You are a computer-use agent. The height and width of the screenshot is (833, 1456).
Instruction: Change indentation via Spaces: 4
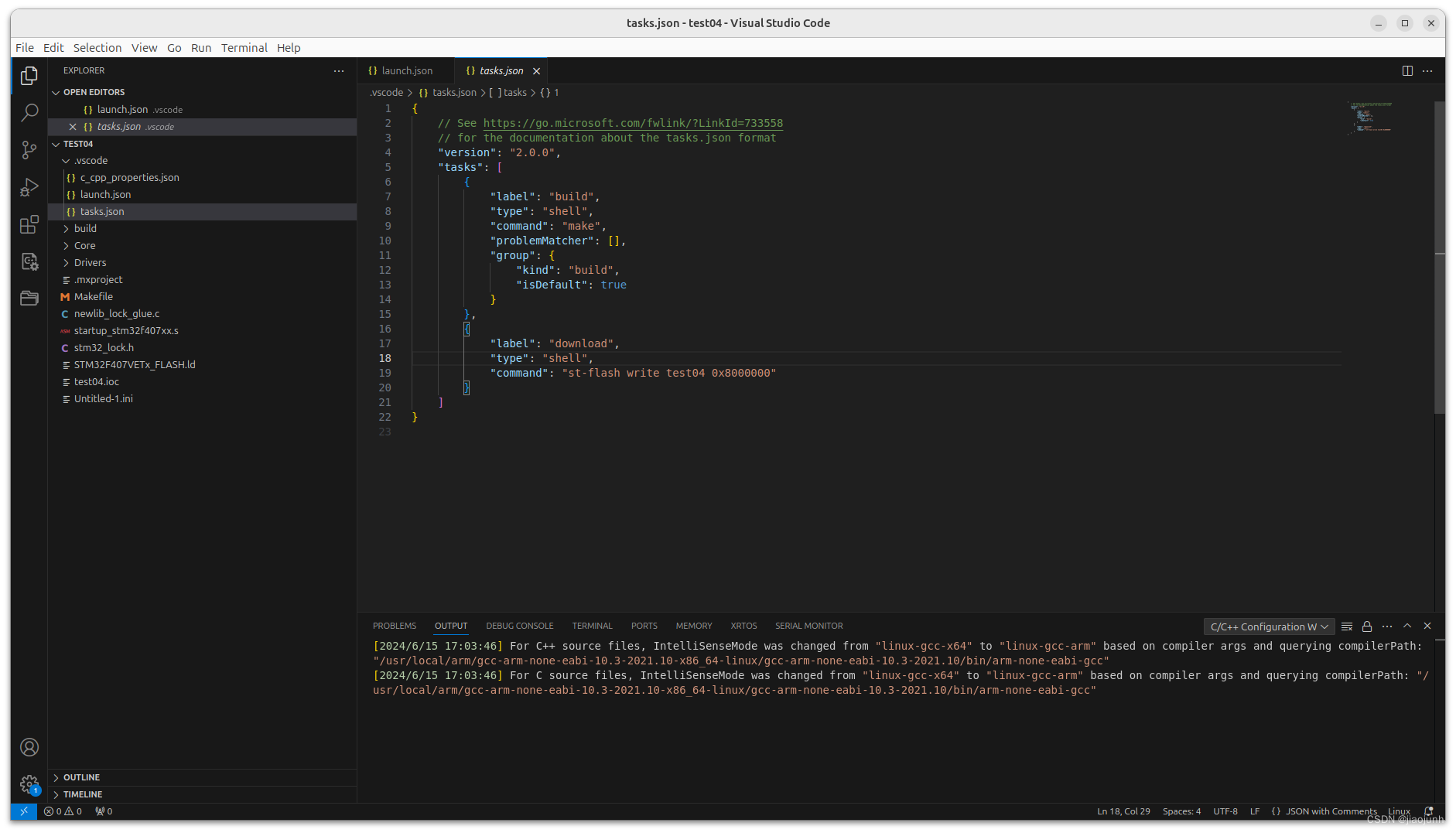pyautogui.click(x=1181, y=811)
